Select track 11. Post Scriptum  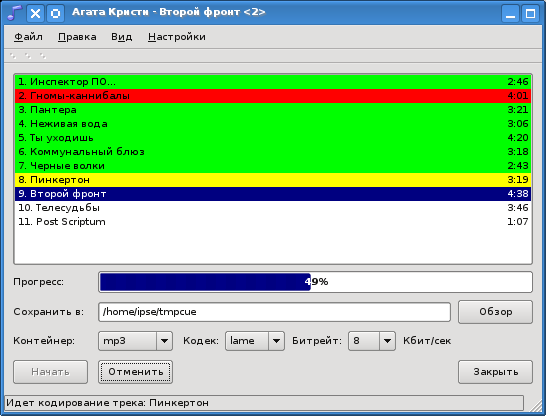(273, 222)
